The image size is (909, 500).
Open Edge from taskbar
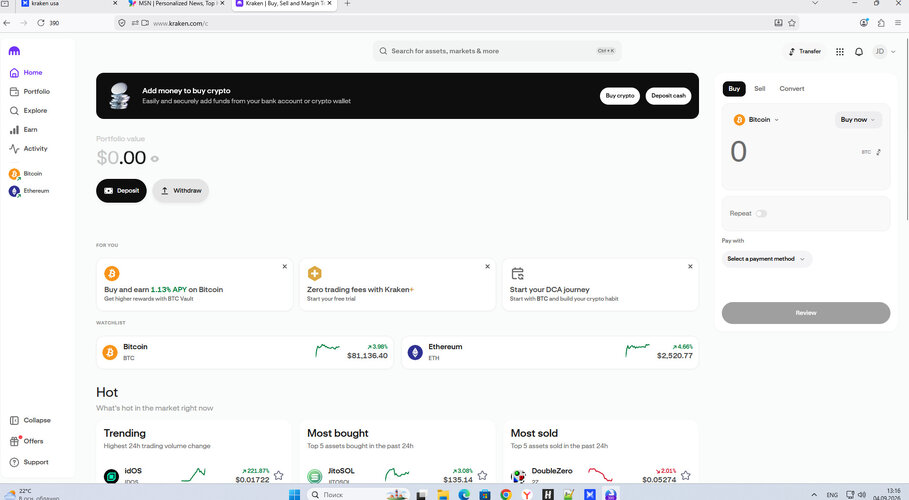[x=464, y=494]
